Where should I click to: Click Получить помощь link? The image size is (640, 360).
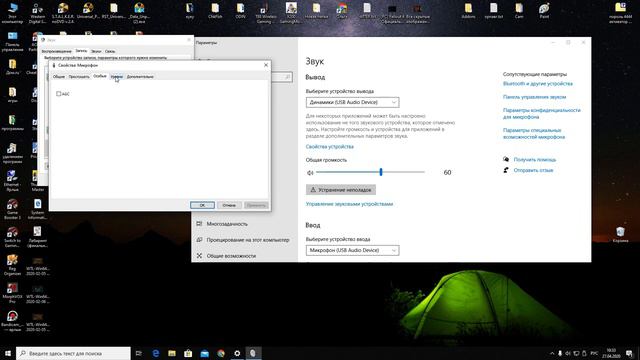click(x=535, y=160)
